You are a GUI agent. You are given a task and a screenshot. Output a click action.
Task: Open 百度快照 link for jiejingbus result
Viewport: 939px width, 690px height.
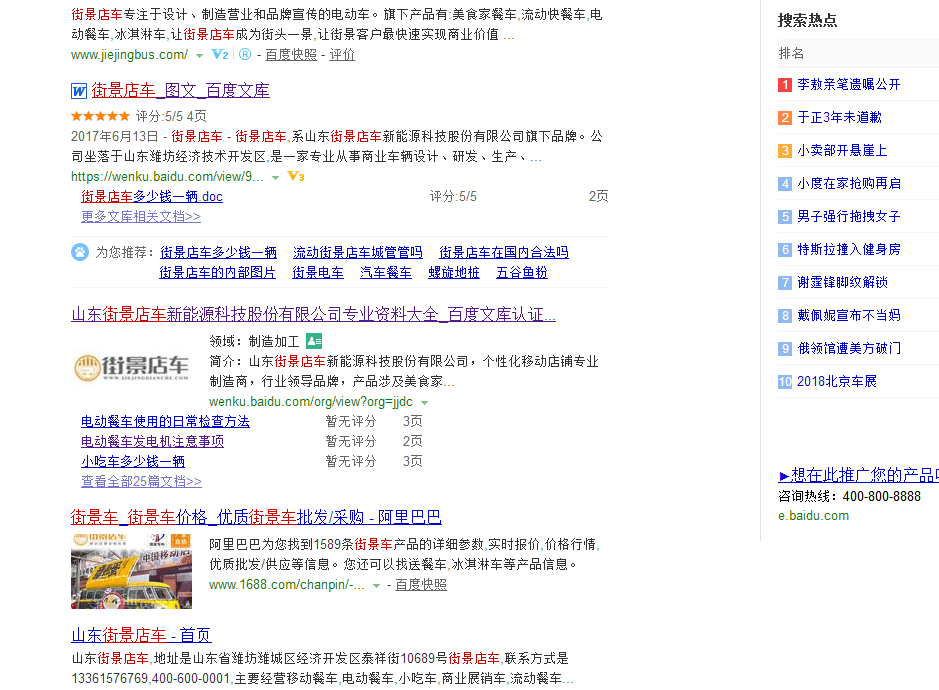click(x=290, y=55)
